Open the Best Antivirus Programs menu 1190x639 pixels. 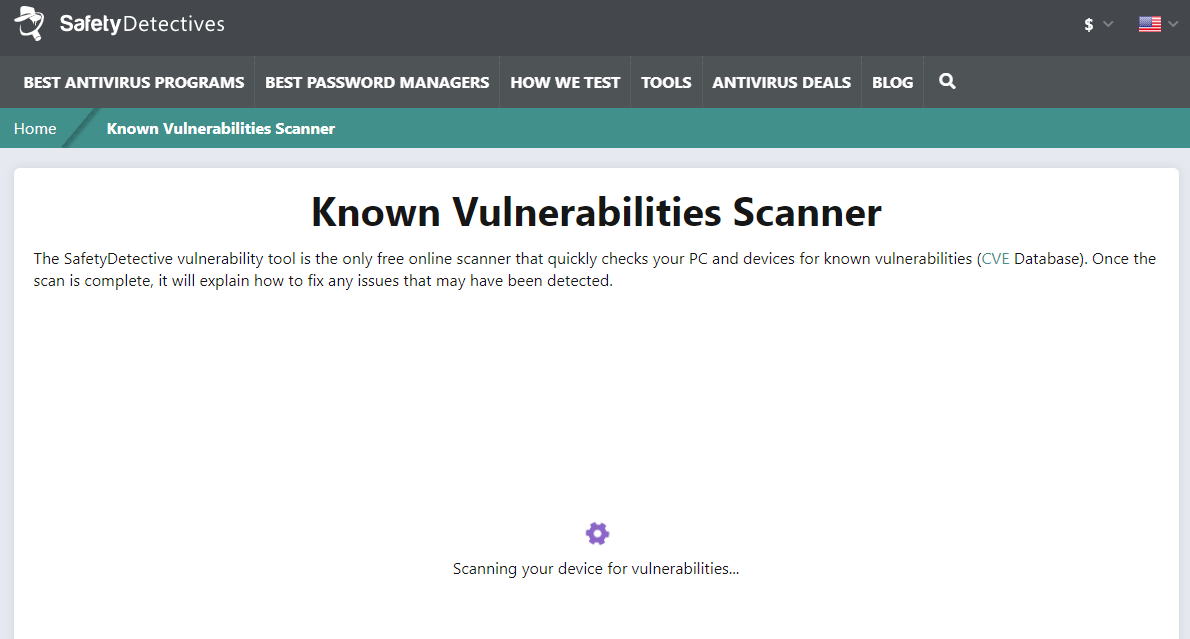tap(134, 82)
